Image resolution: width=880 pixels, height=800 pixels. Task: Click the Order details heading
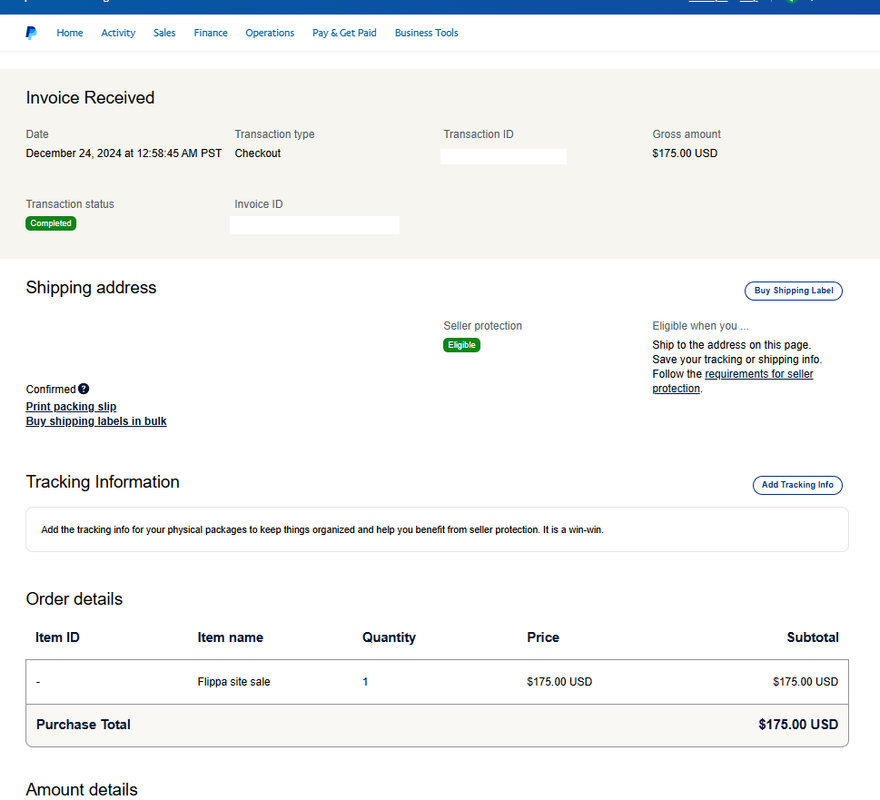[74, 599]
